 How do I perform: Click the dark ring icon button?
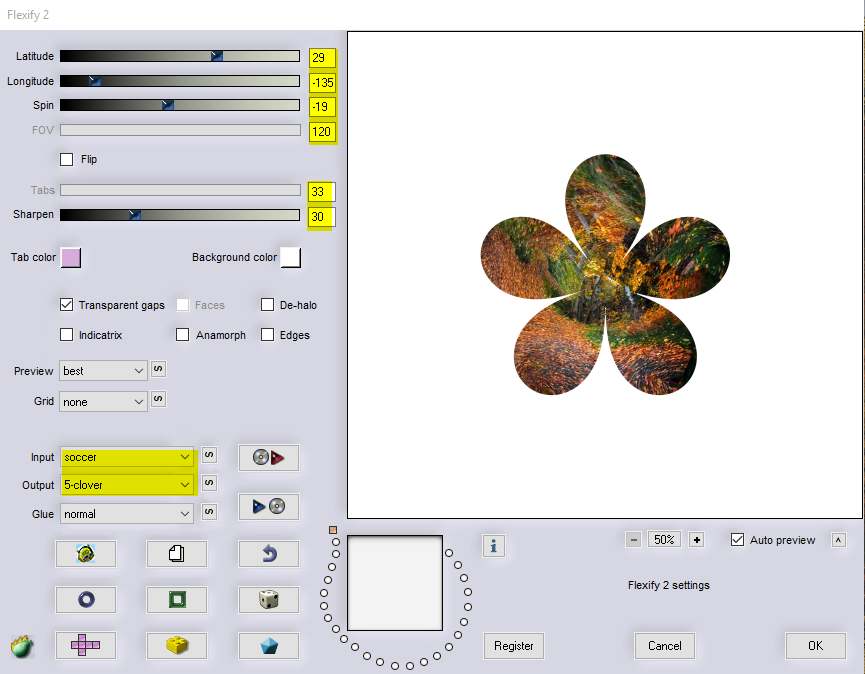[x=86, y=600]
